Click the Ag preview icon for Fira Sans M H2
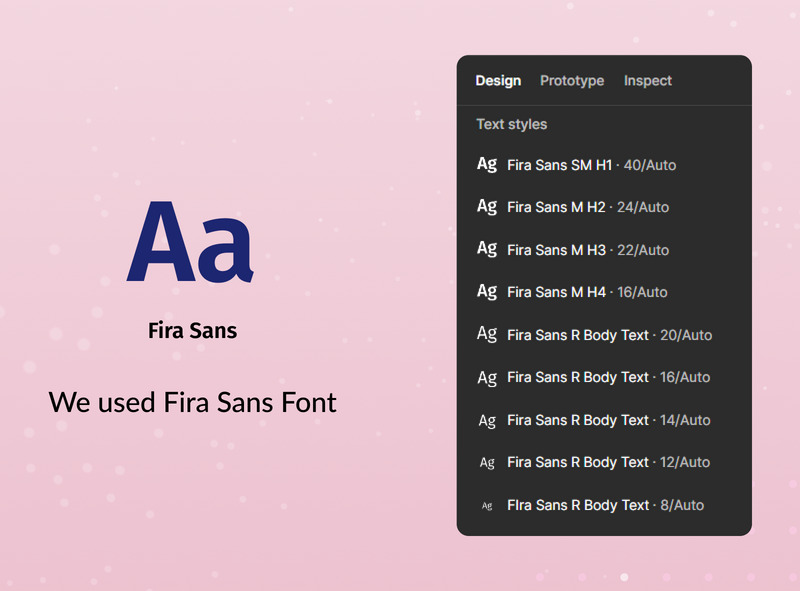The width and height of the screenshot is (800, 591). 487,207
